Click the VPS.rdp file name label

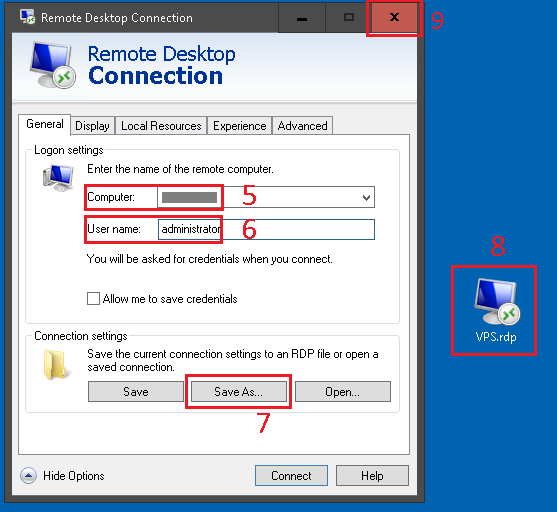point(496,336)
